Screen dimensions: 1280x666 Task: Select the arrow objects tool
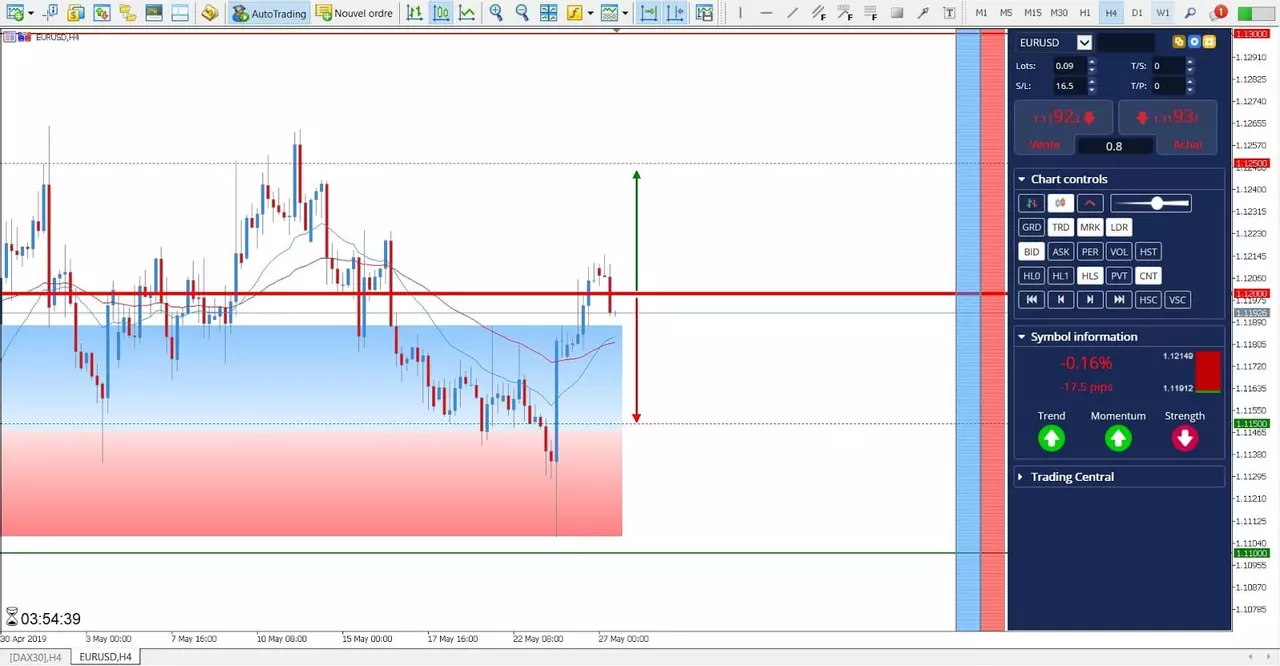click(923, 13)
